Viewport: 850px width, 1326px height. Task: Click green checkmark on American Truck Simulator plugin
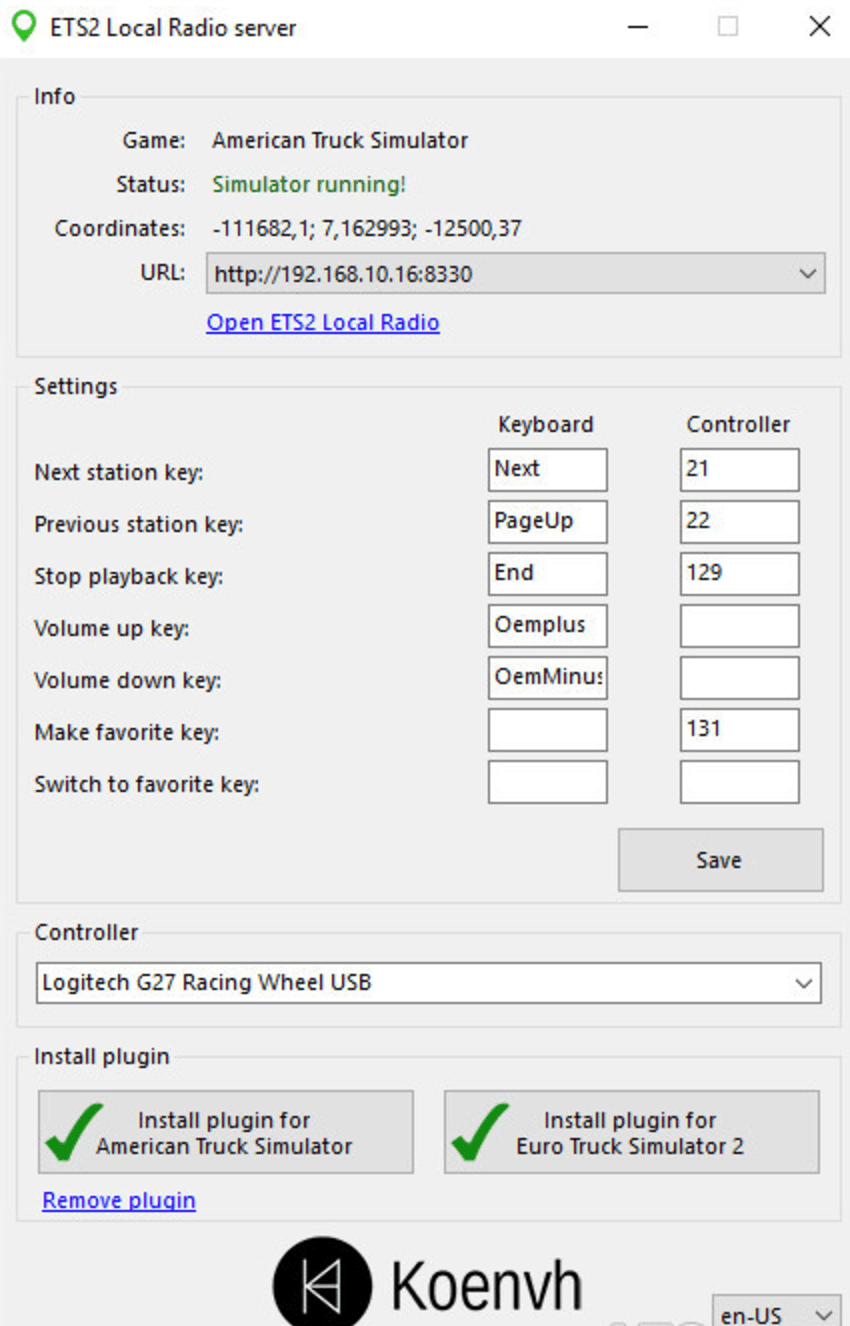(x=75, y=1132)
